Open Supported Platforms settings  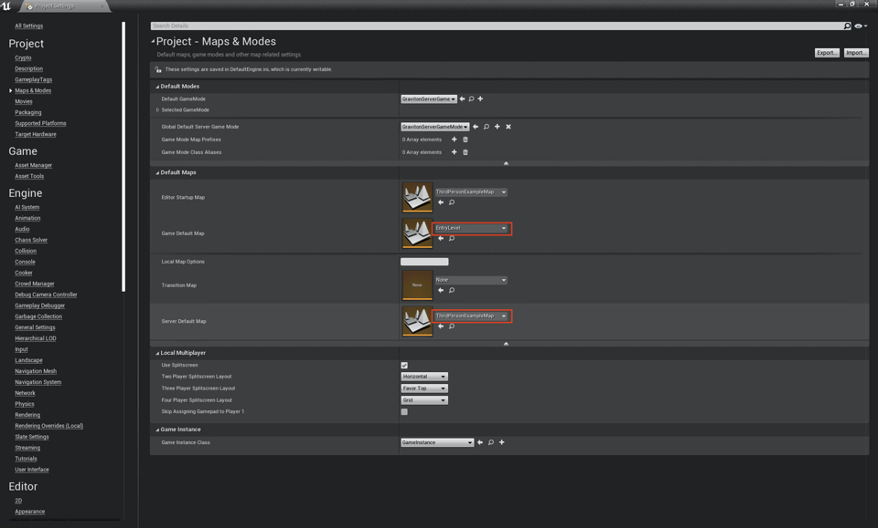pos(40,123)
